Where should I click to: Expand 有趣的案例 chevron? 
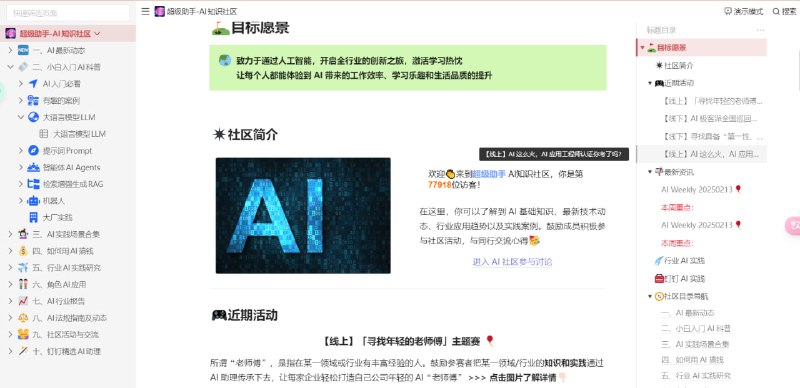pyautogui.click(x=20, y=100)
